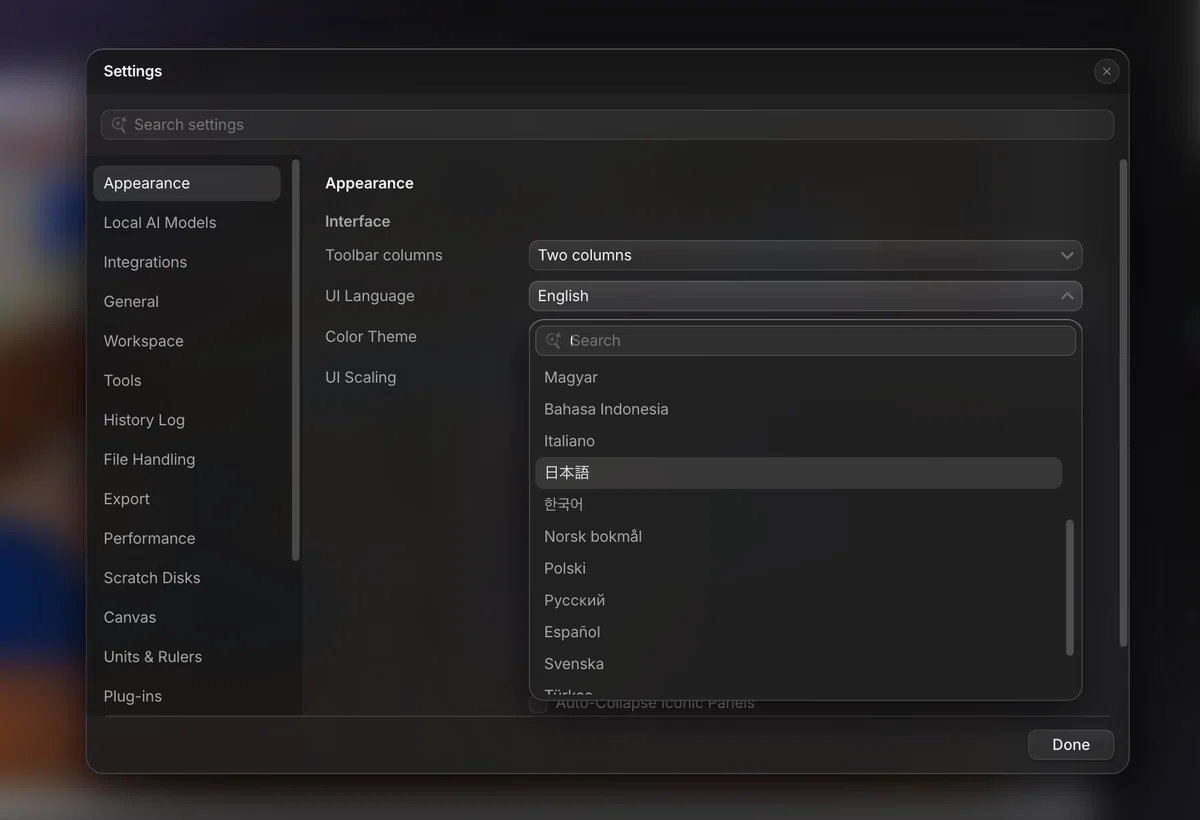Go to Integrations settings
Viewport: 1200px width, 820px height.
click(187, 262)
